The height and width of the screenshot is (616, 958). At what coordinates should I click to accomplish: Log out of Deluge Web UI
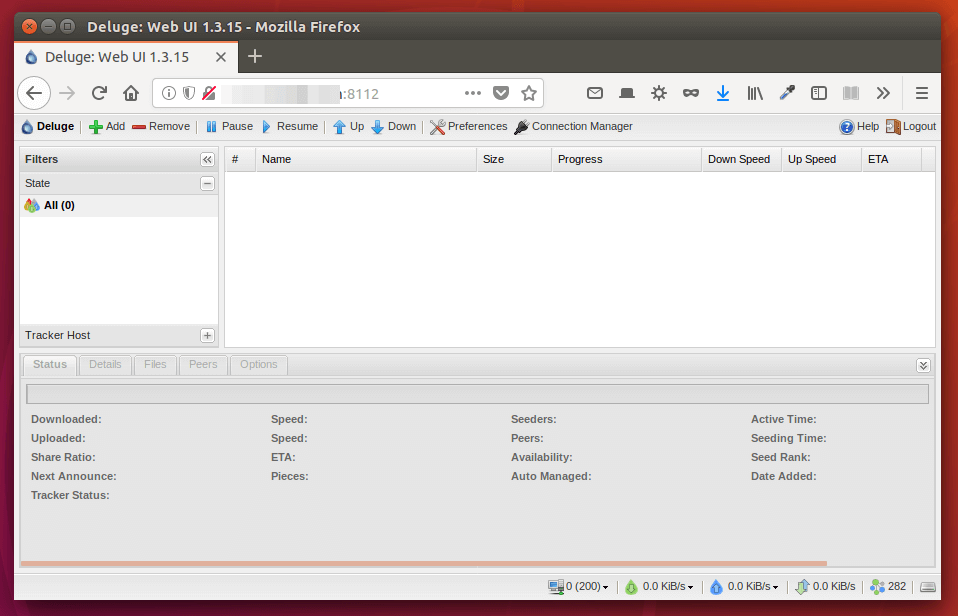coord(910,127)
